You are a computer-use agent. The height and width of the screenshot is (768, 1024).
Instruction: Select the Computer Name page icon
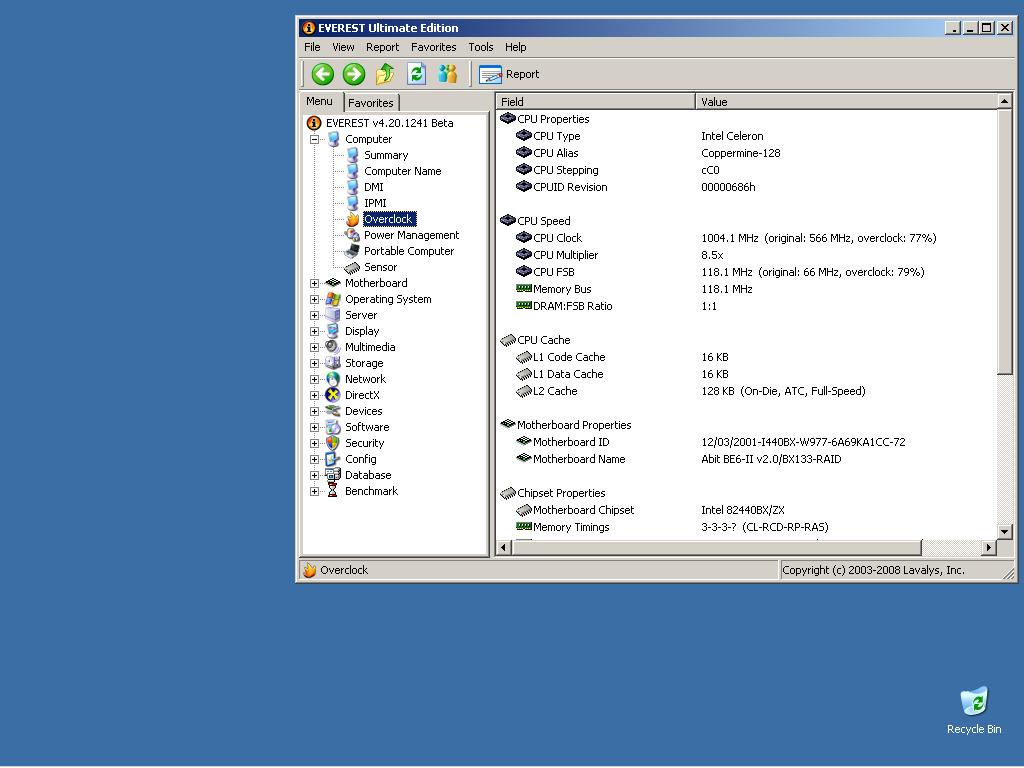(x=353, y=171)
